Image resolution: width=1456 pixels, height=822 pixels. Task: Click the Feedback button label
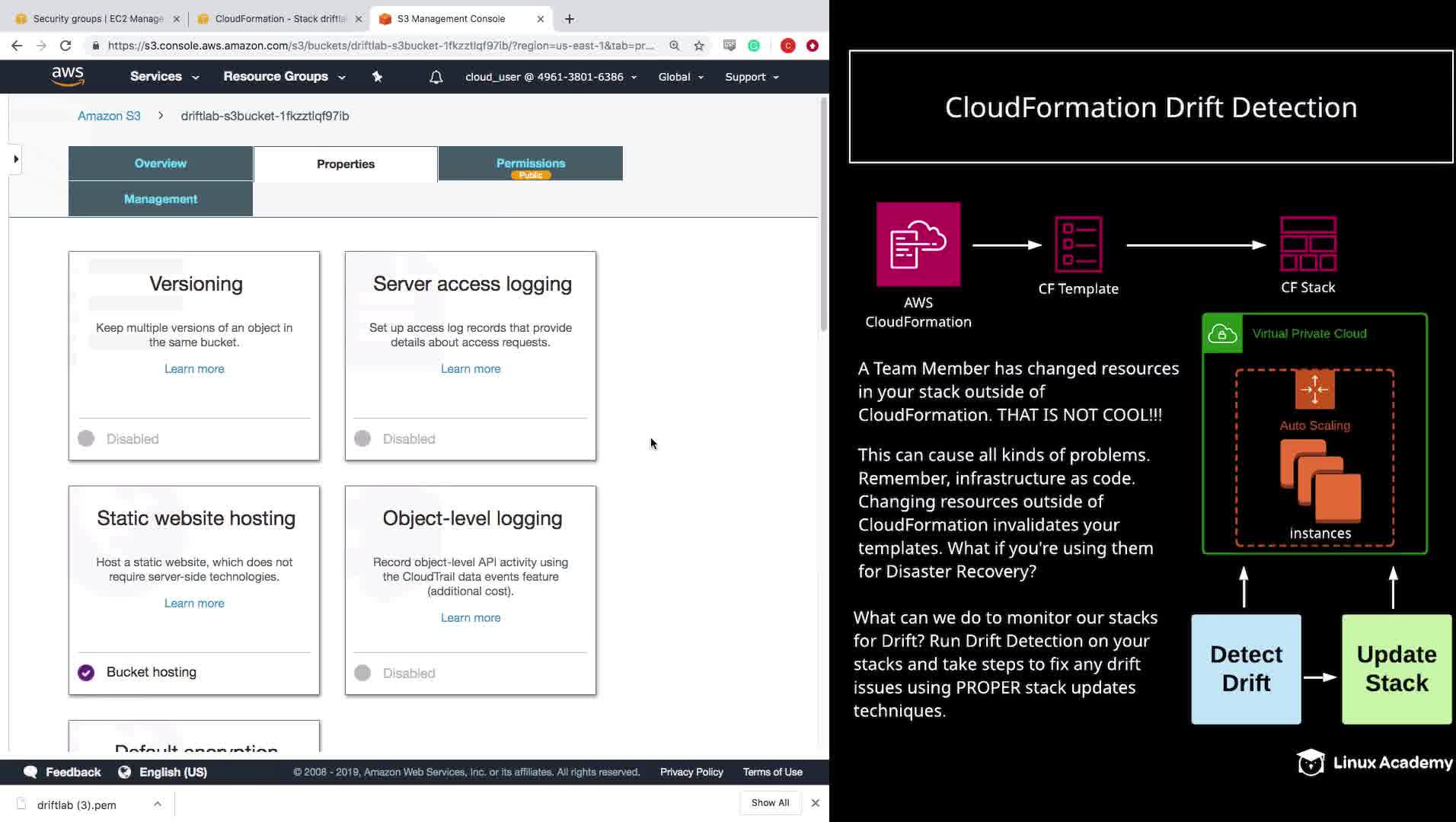pos(73,772)
